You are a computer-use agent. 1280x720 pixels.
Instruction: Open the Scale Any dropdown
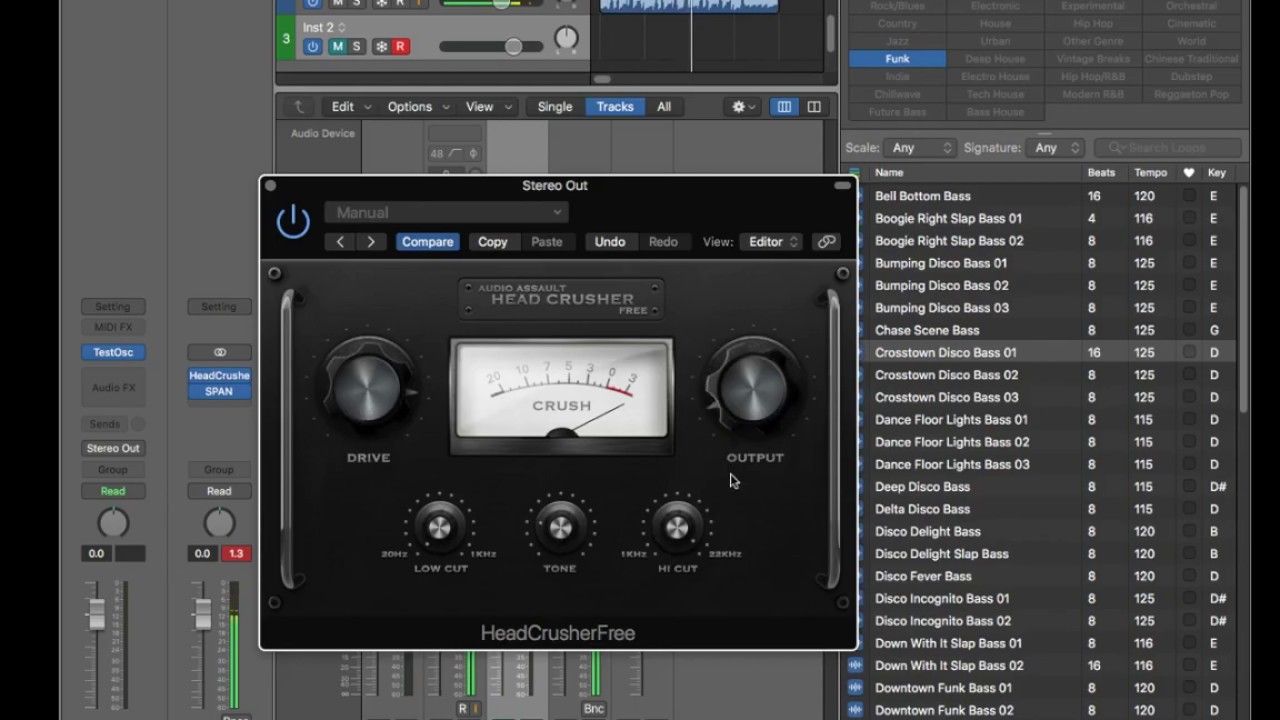tap(922, 148)
